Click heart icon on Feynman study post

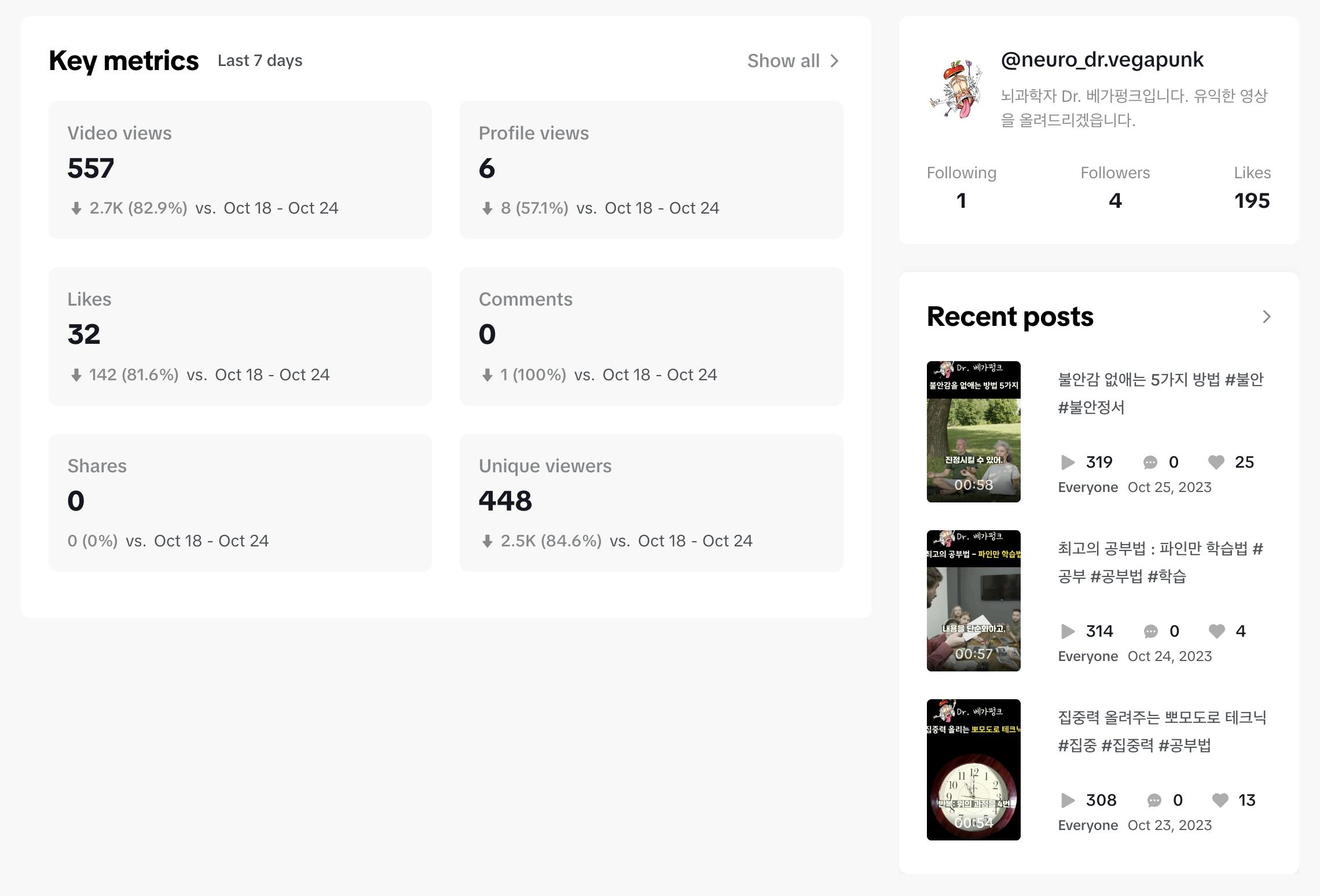pos(1216,631)
